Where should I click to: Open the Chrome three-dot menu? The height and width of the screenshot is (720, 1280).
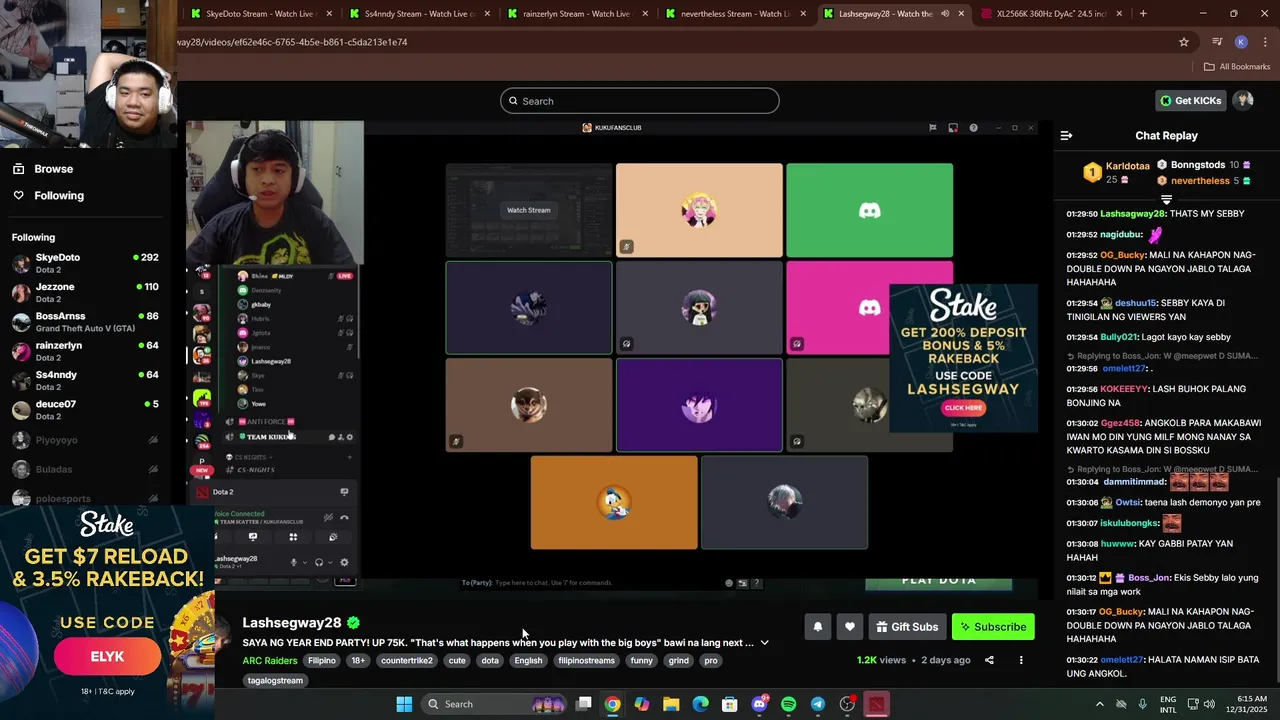(1264, 42)
